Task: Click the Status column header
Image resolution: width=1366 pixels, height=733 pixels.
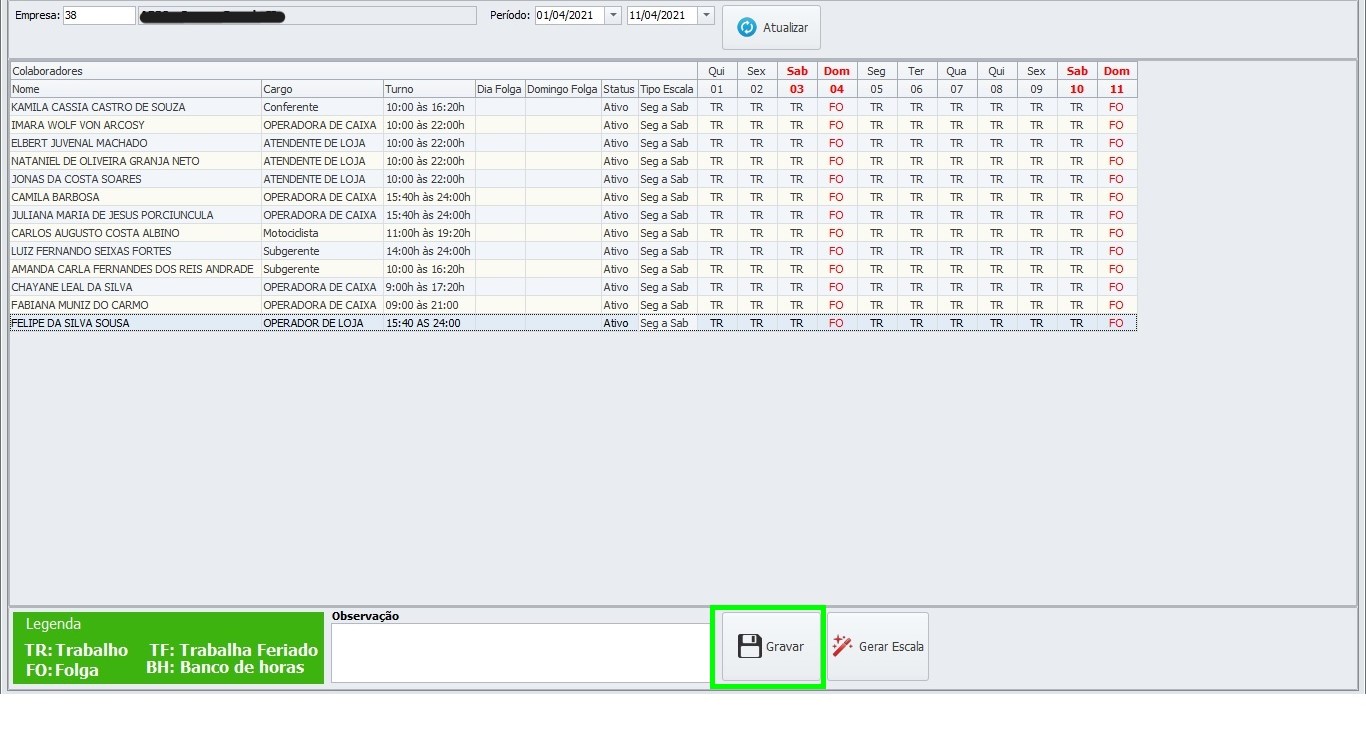Action: (618, 89)
